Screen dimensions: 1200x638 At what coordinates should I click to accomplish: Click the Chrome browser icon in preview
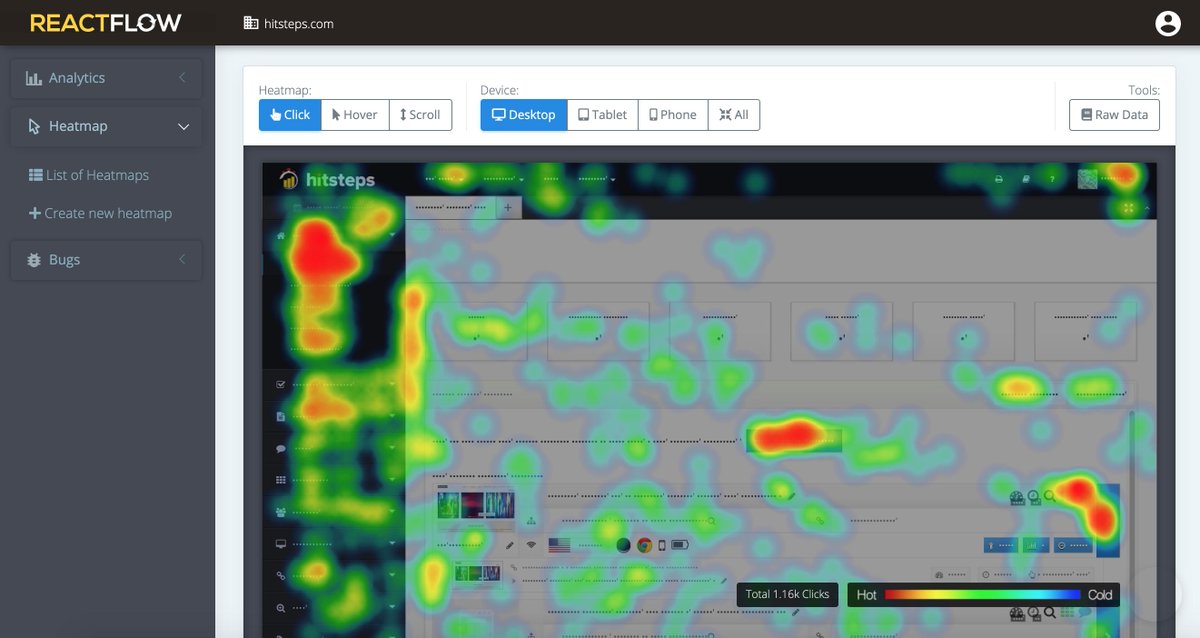click(645, 545)
